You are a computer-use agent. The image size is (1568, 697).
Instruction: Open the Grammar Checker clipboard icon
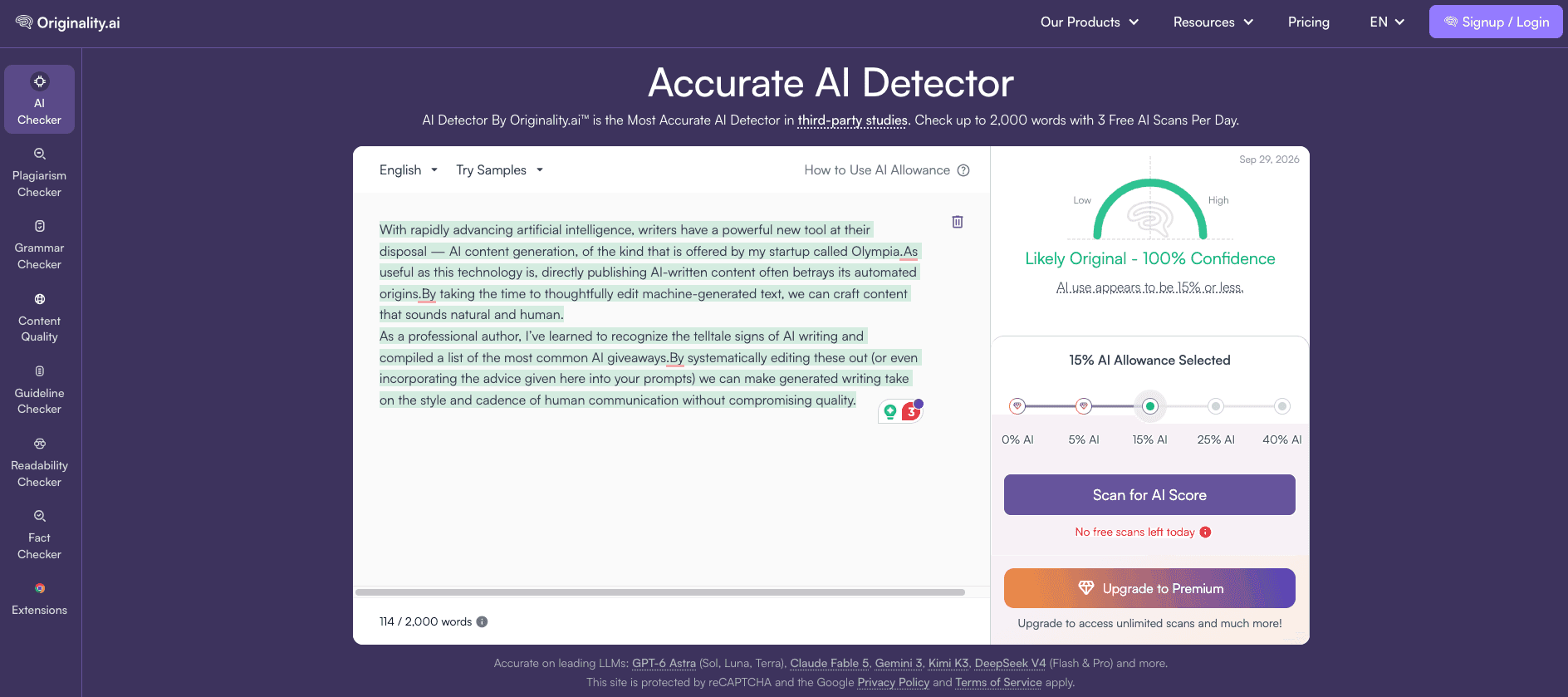[x=39, y=226]
